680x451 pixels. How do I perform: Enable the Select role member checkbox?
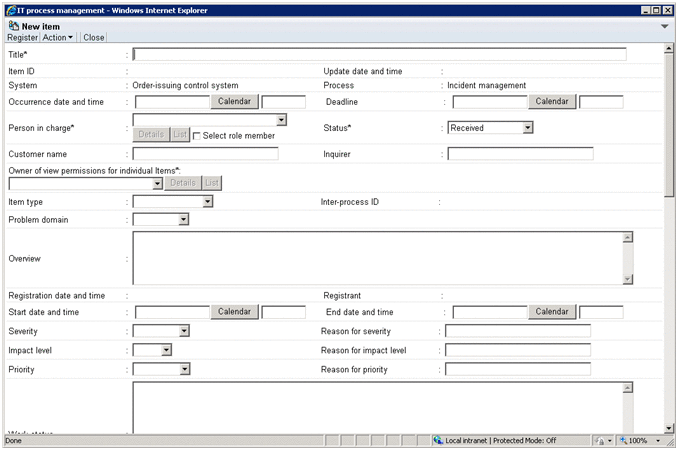(197, 135)
